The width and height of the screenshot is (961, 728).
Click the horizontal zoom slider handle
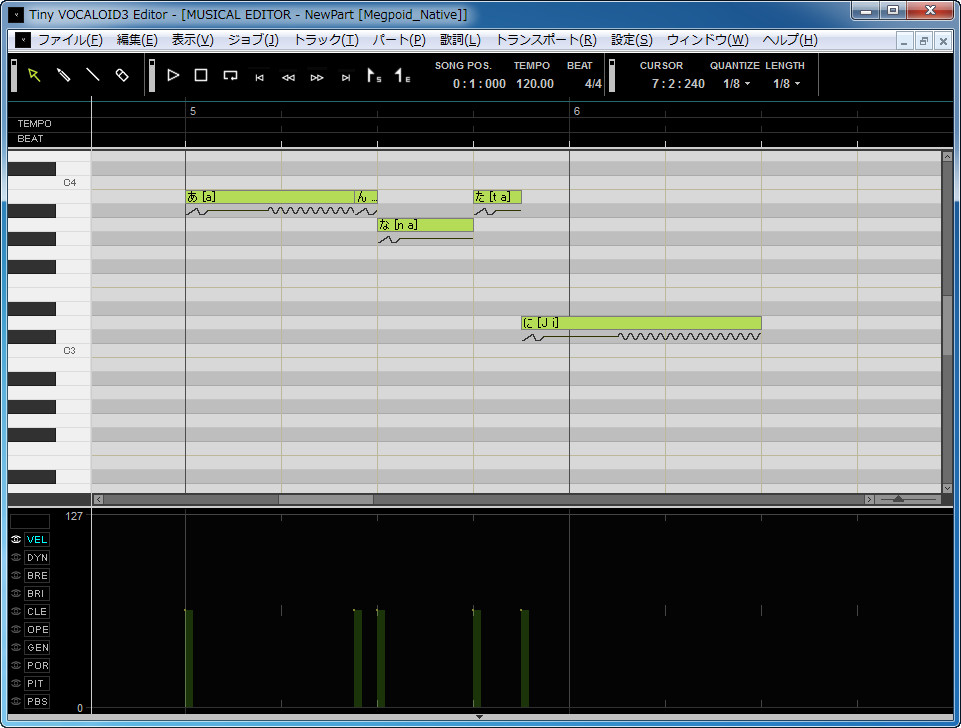(898, 499)
